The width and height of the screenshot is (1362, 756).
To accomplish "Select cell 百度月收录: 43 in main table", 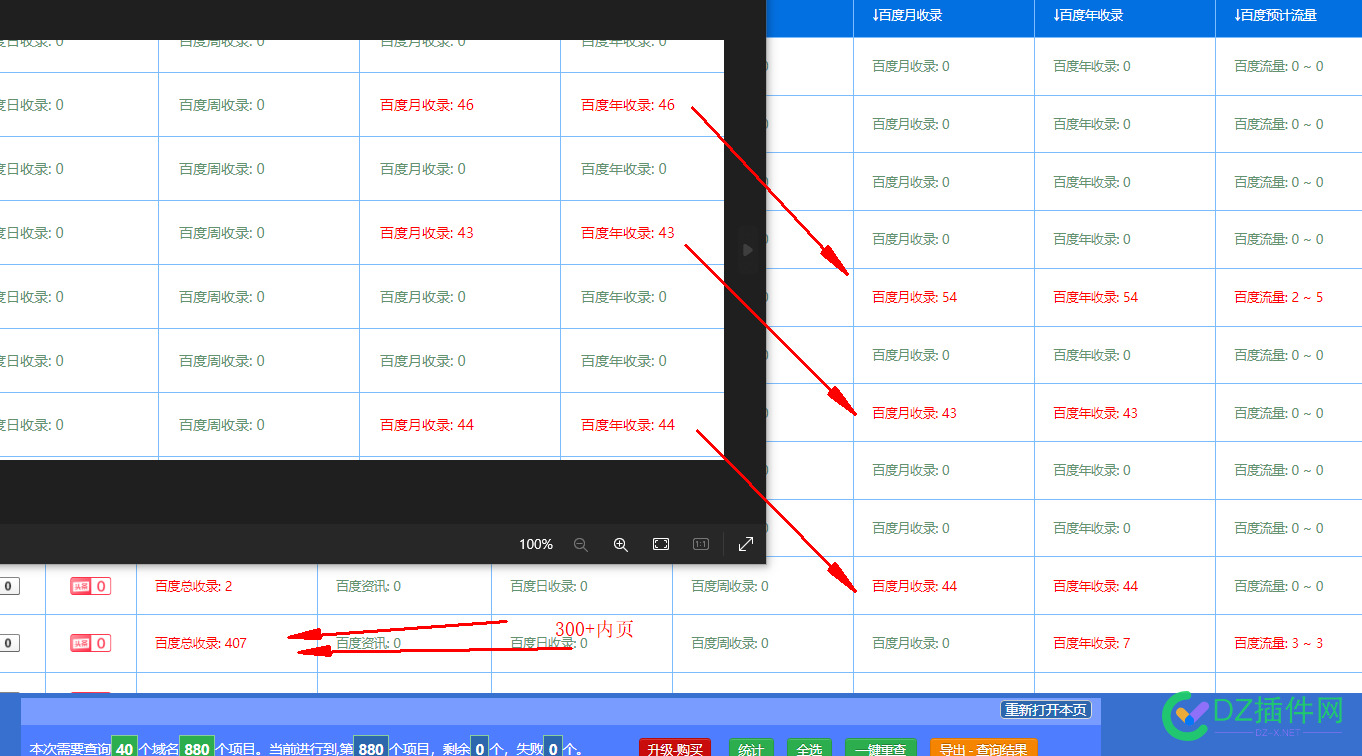I will pos(914,413).
